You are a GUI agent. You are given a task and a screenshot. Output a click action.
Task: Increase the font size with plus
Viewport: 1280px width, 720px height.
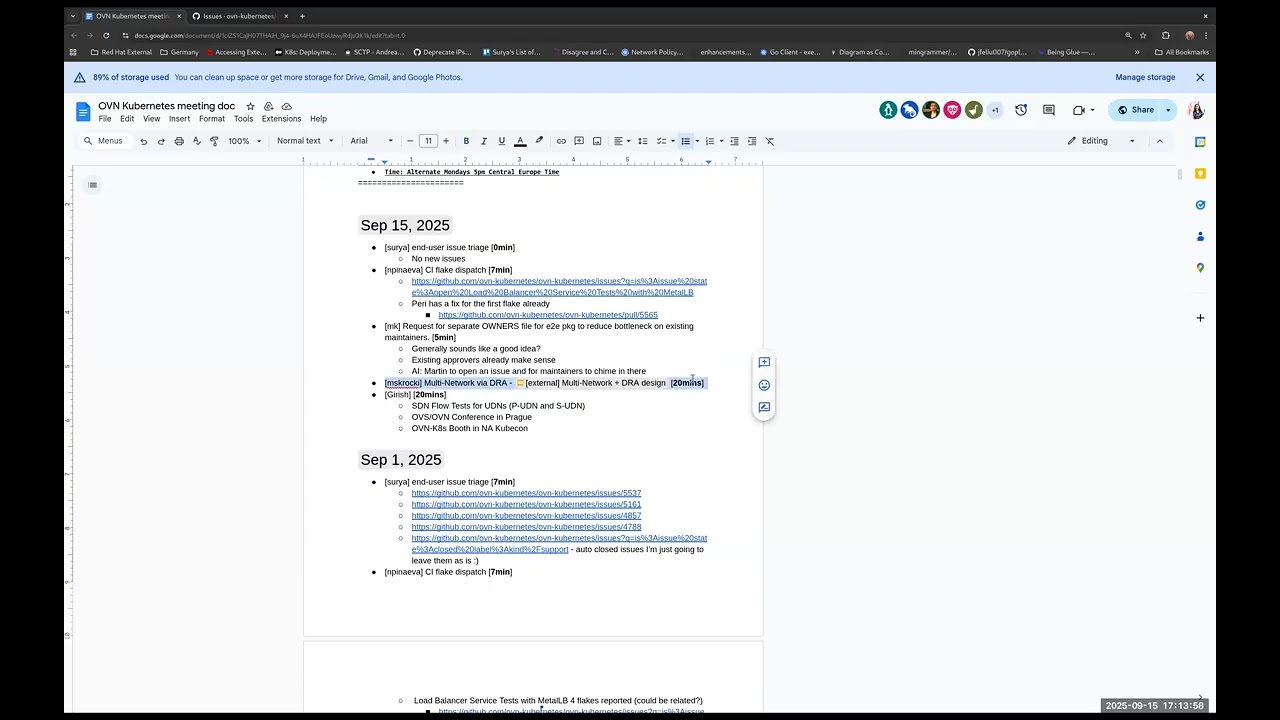click(x=446, y=141)
